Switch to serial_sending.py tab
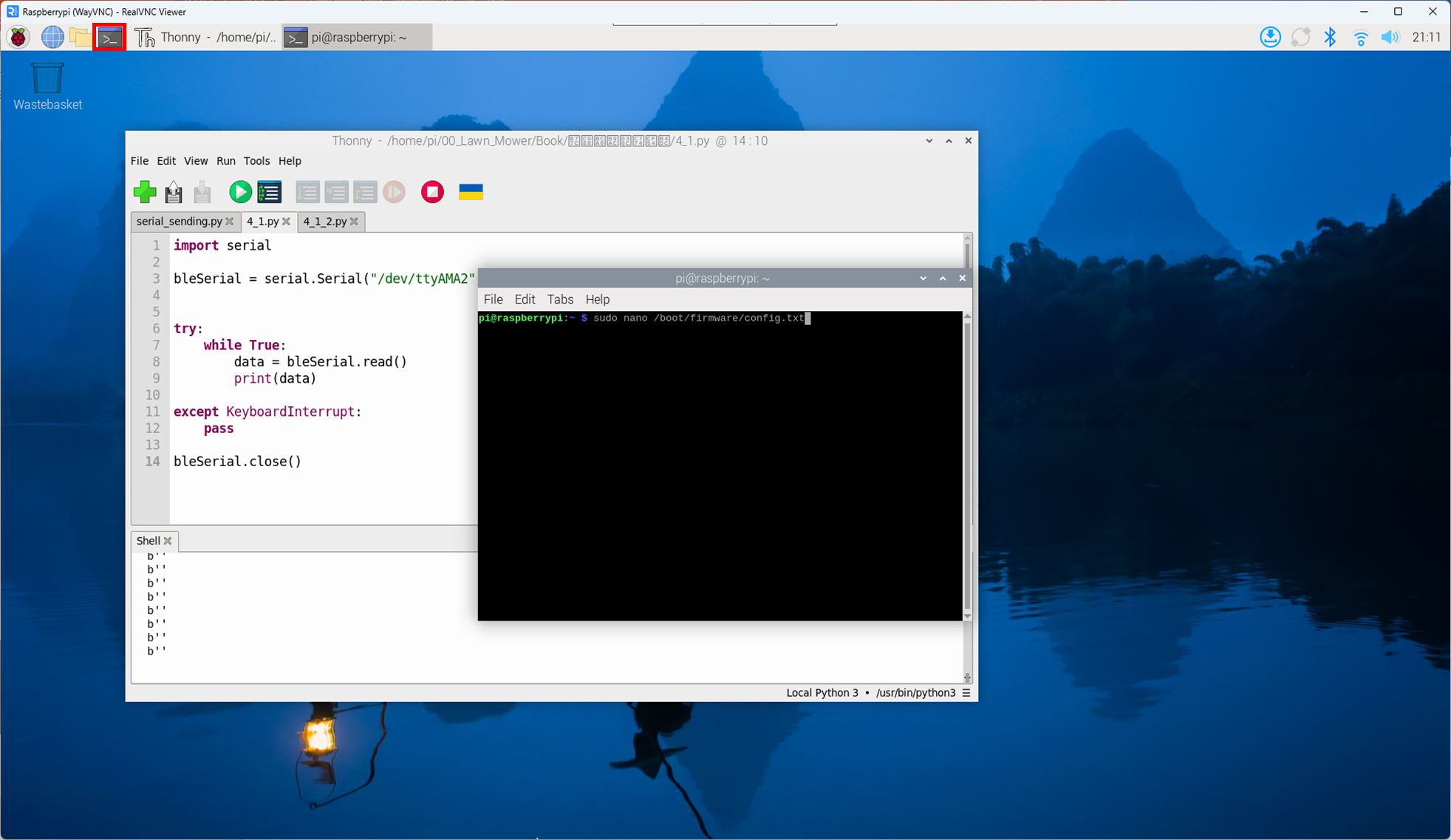 click(179, 222)
